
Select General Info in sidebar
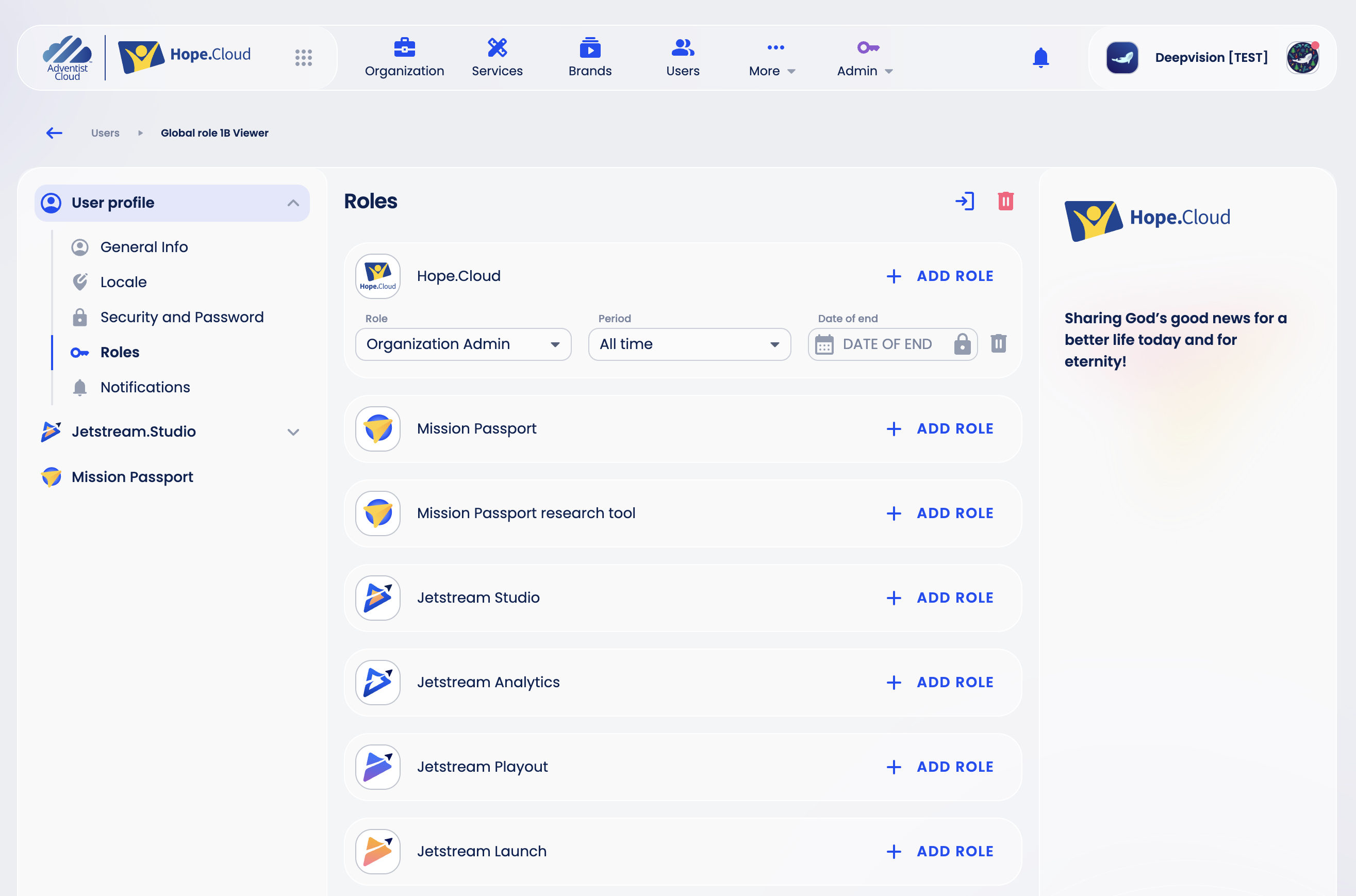pos(144,247)
